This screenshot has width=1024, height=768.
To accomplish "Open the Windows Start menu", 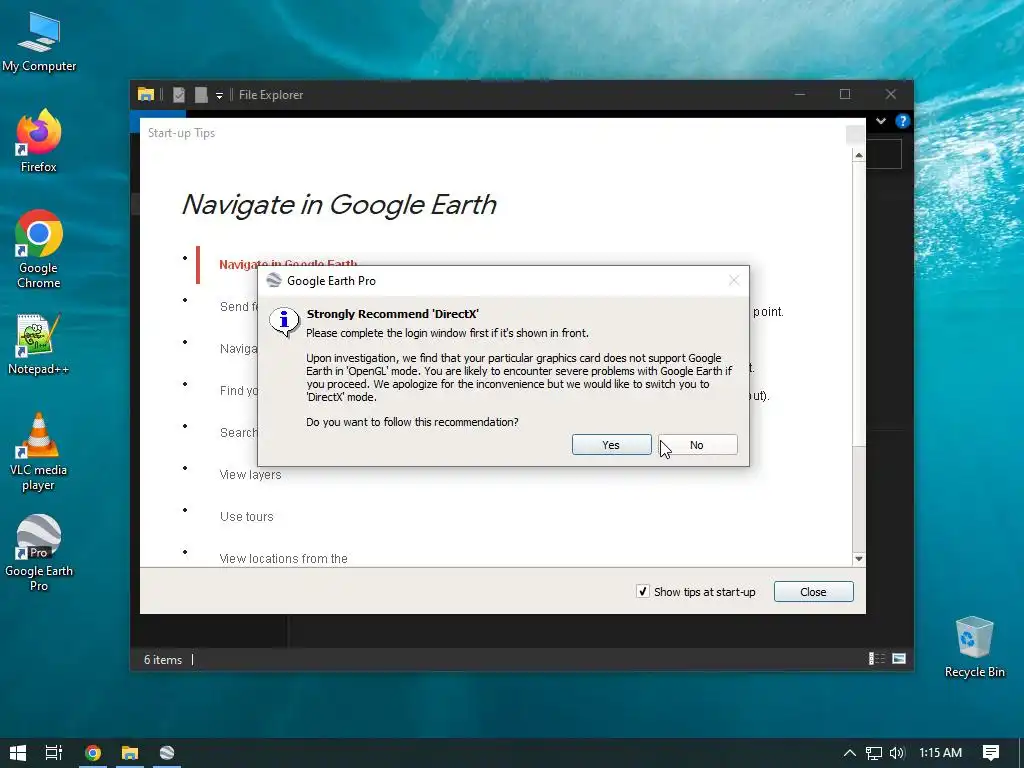I will tap(18, 753).
